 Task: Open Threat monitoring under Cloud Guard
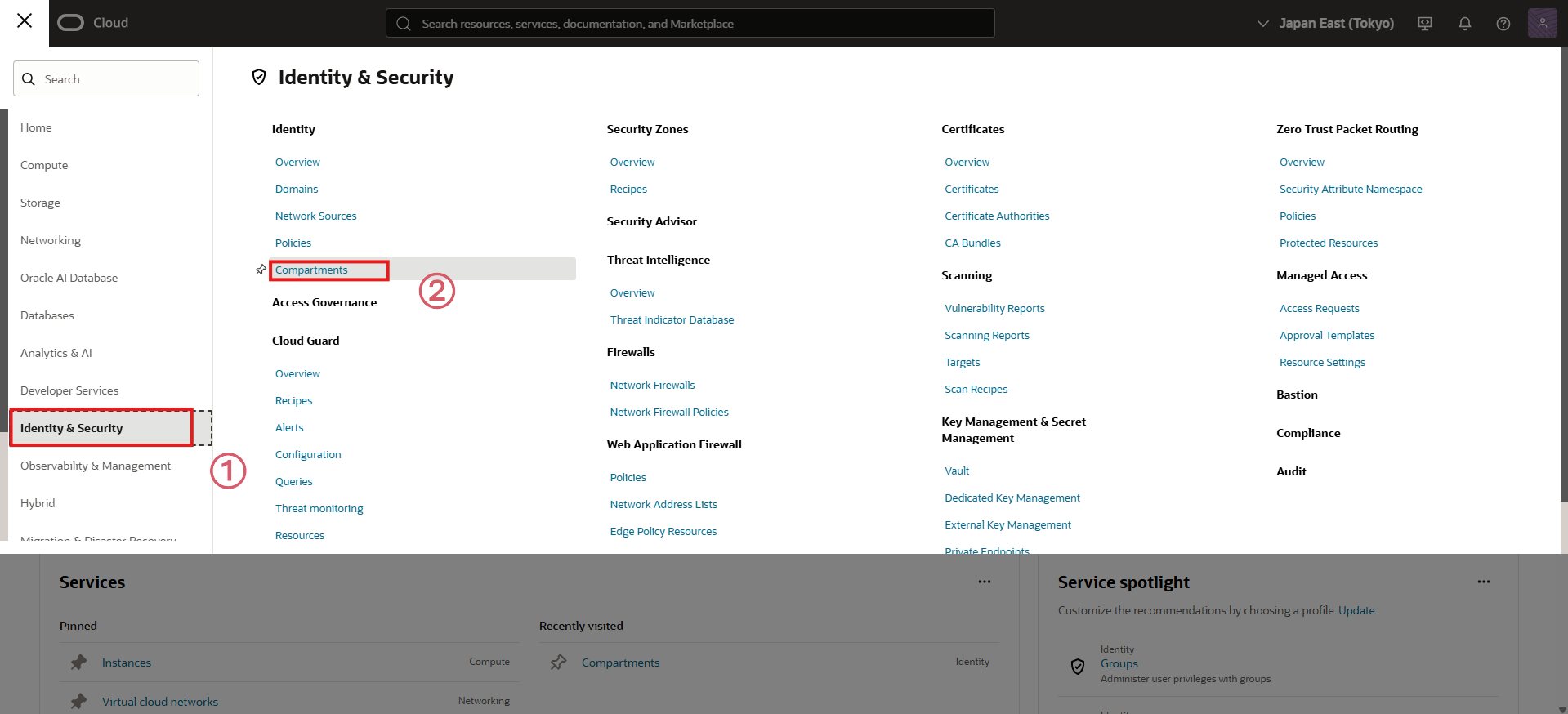(x=319, y=508)
